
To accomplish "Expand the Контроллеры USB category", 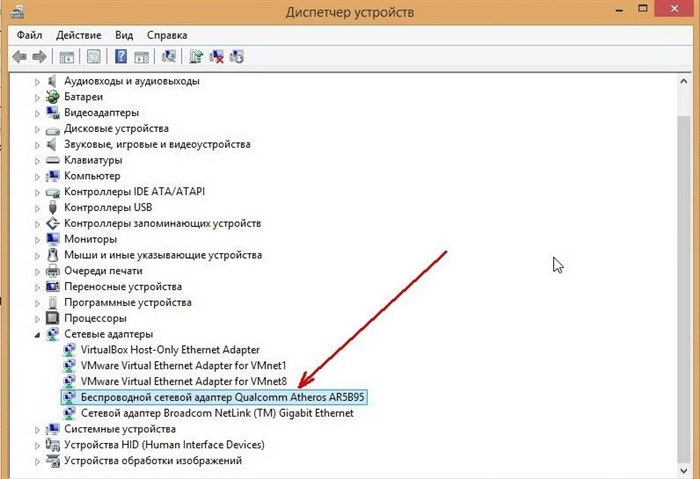I will click(x=37, y=208).
